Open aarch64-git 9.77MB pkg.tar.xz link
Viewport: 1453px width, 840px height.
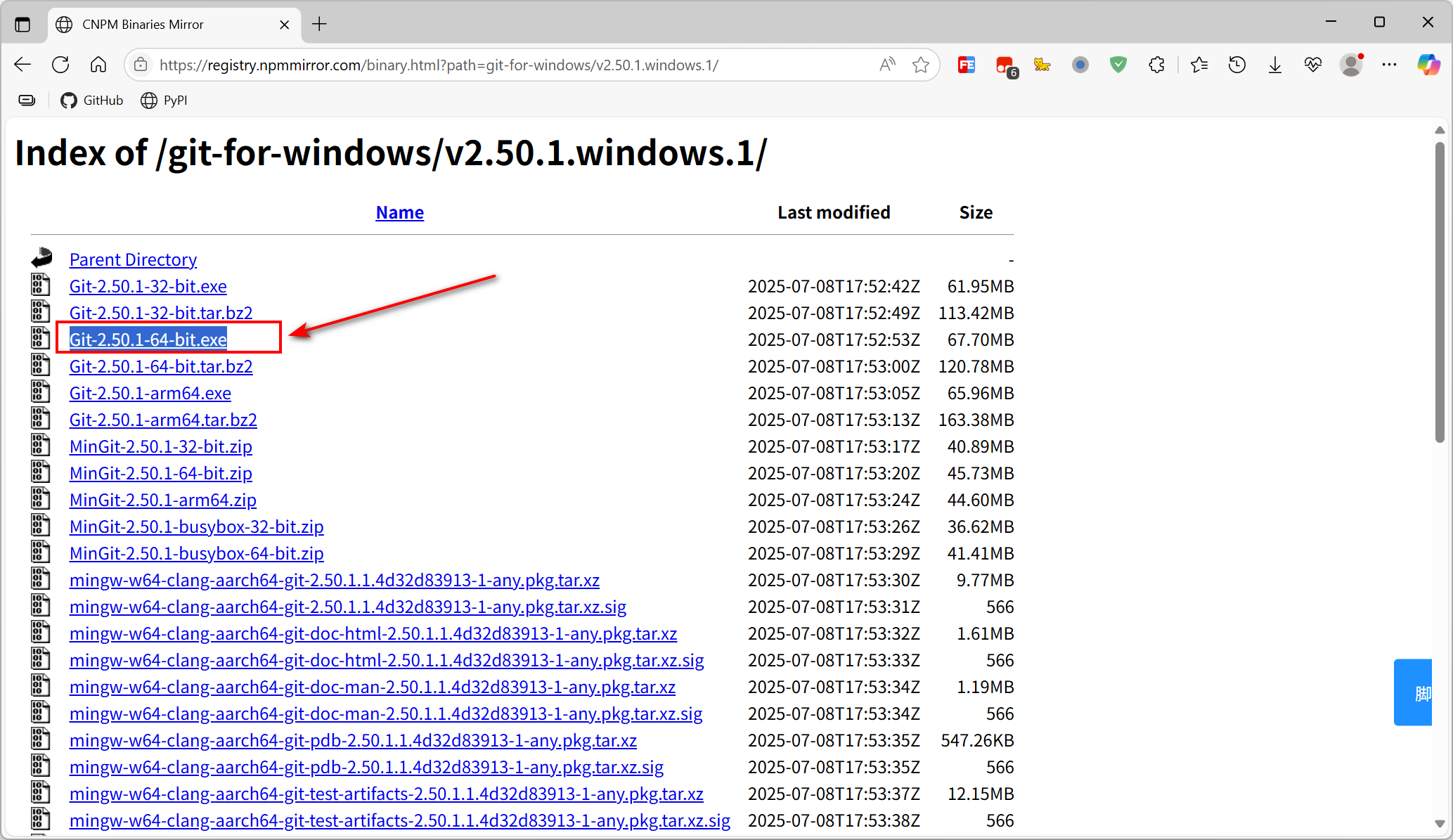coord(334,580)
